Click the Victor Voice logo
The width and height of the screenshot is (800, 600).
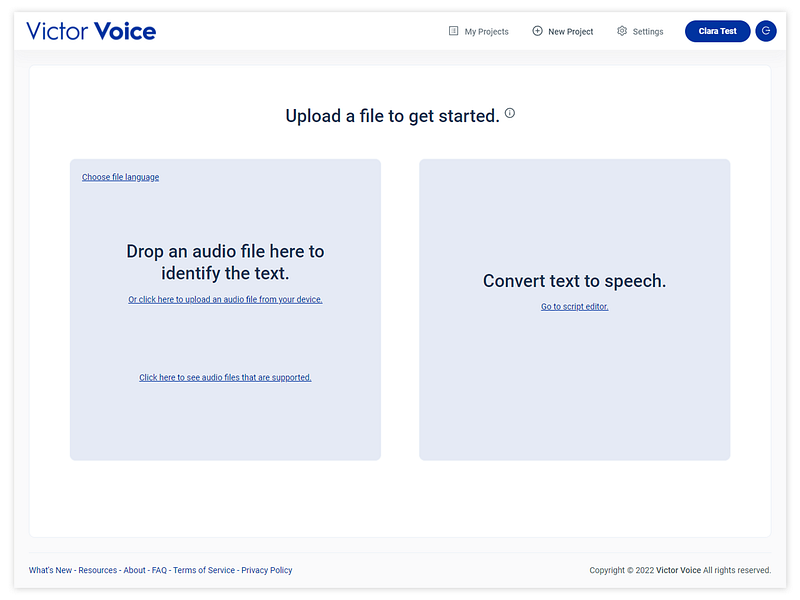click(x=91, y=32)
